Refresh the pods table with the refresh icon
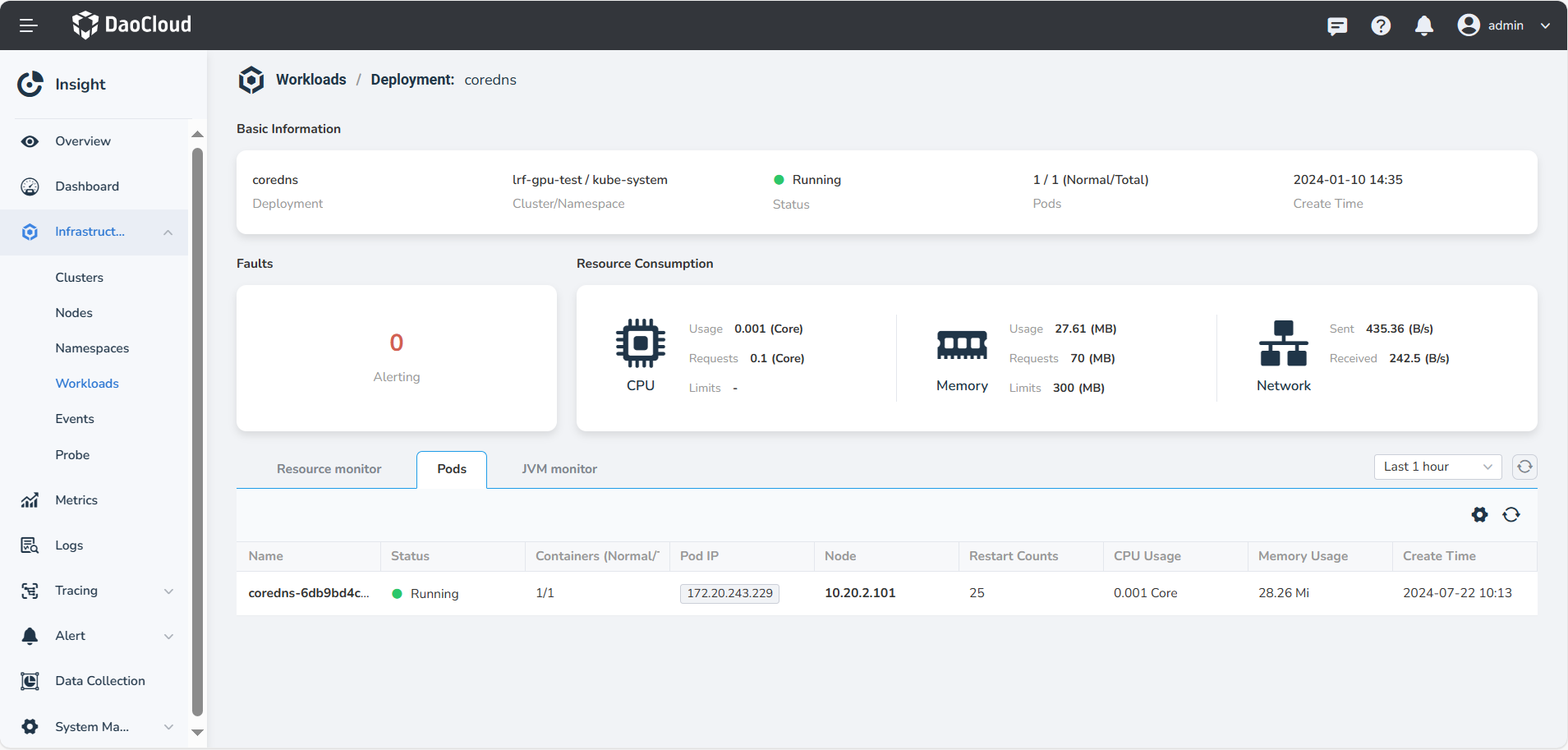The image size is (1568, 750). click(x=1512, y=515)
